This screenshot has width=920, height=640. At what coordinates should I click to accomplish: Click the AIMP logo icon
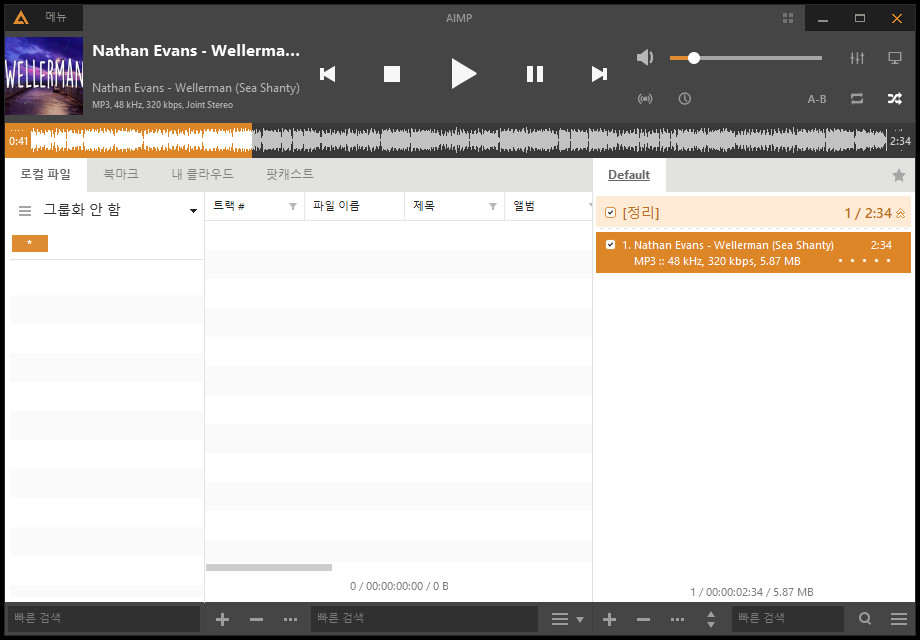[21, 18]
